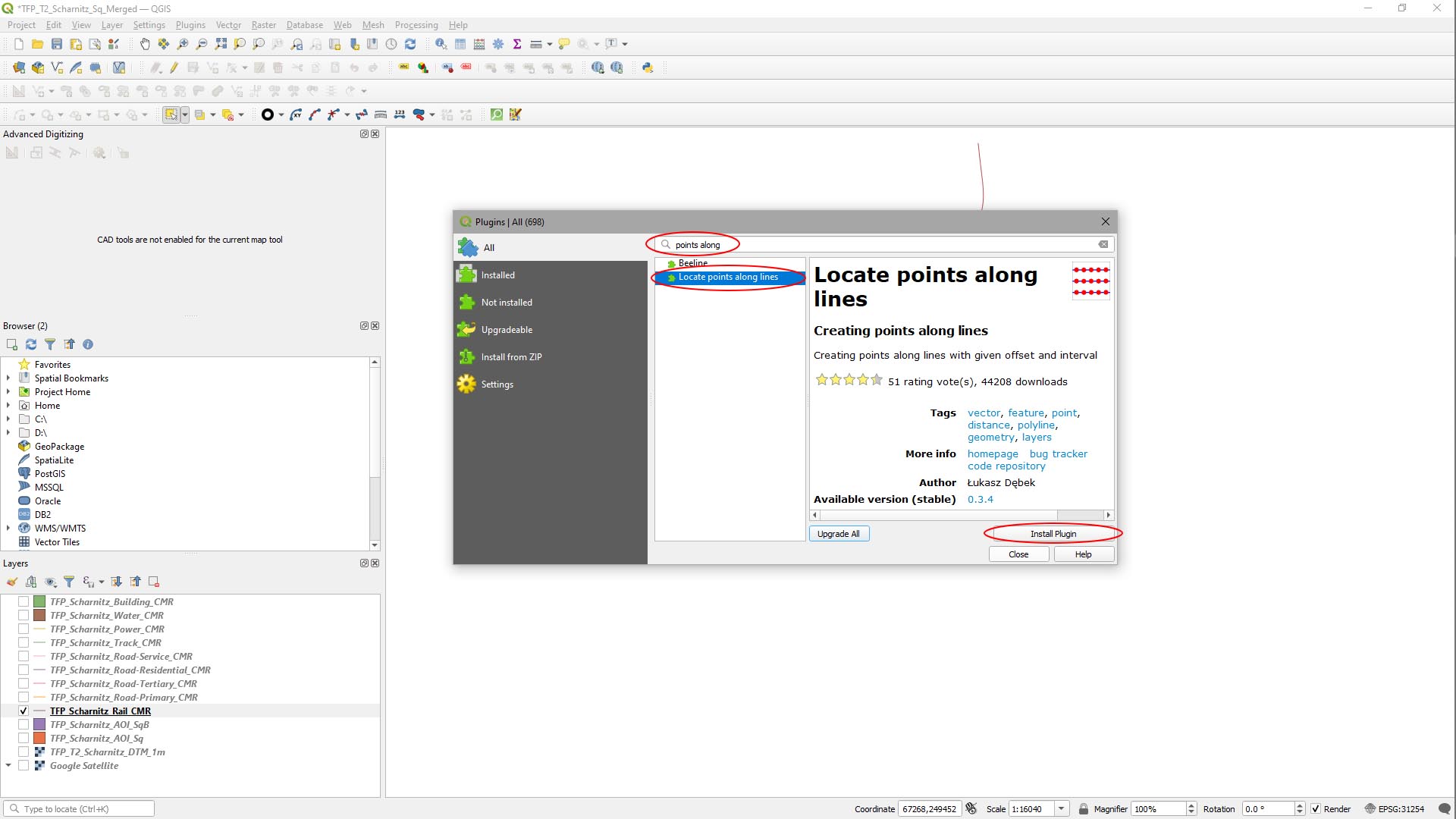Image resolution: width=1456 pixels, height=819 pixels.
Task: Select the Identify Features tool
Action: pos(441,44)
